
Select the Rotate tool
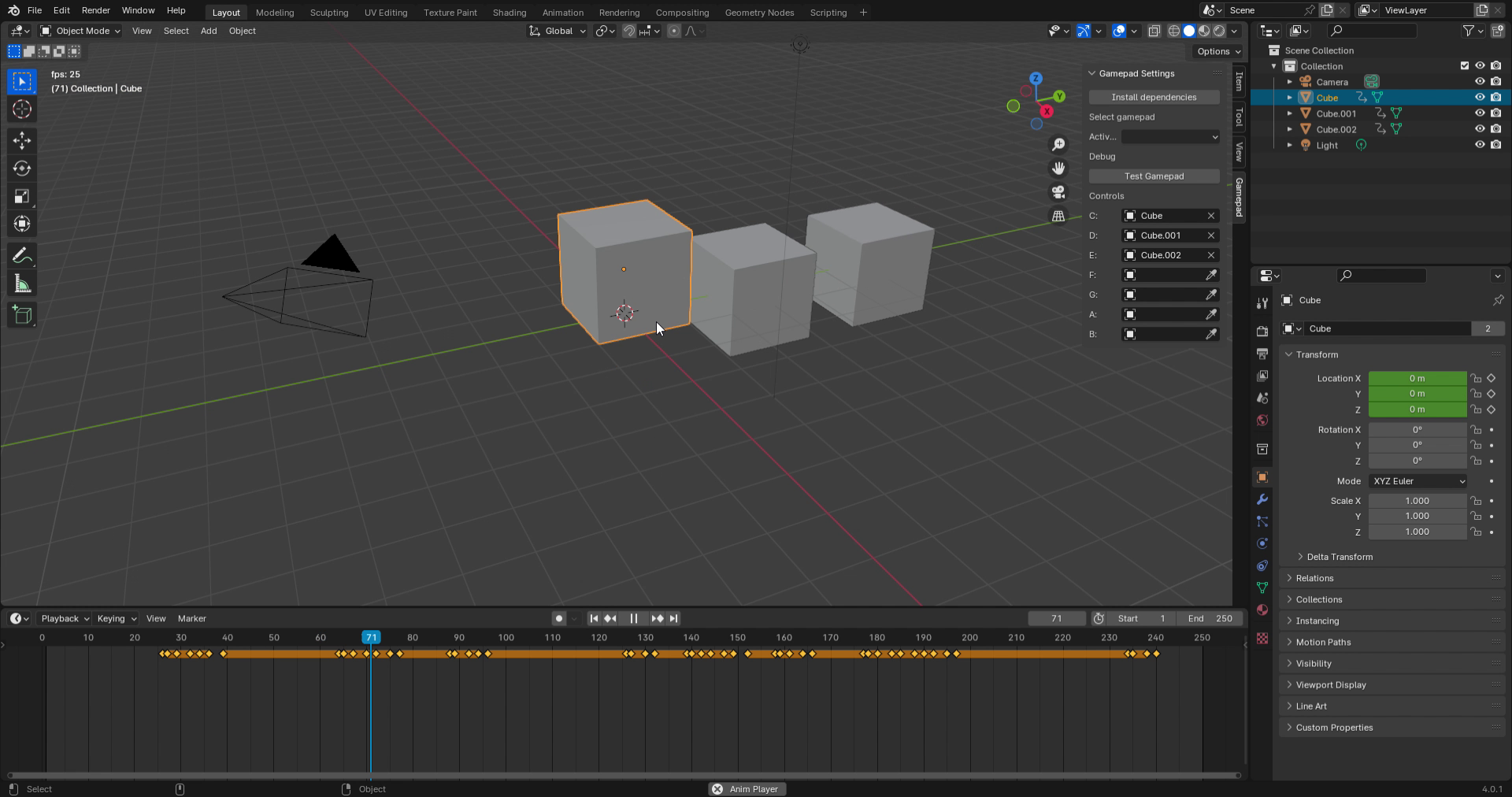21,168
